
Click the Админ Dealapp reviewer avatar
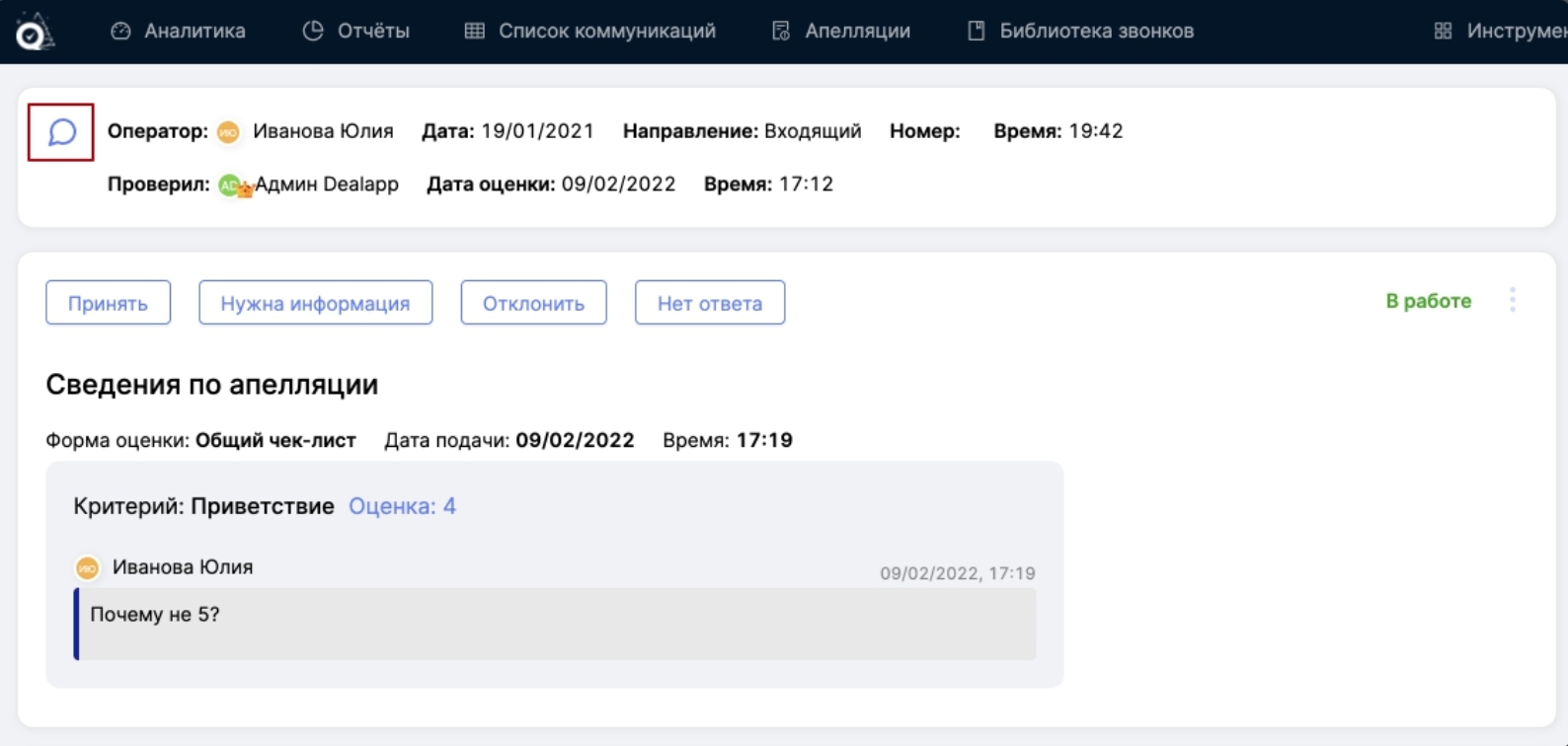pos(230,186)
